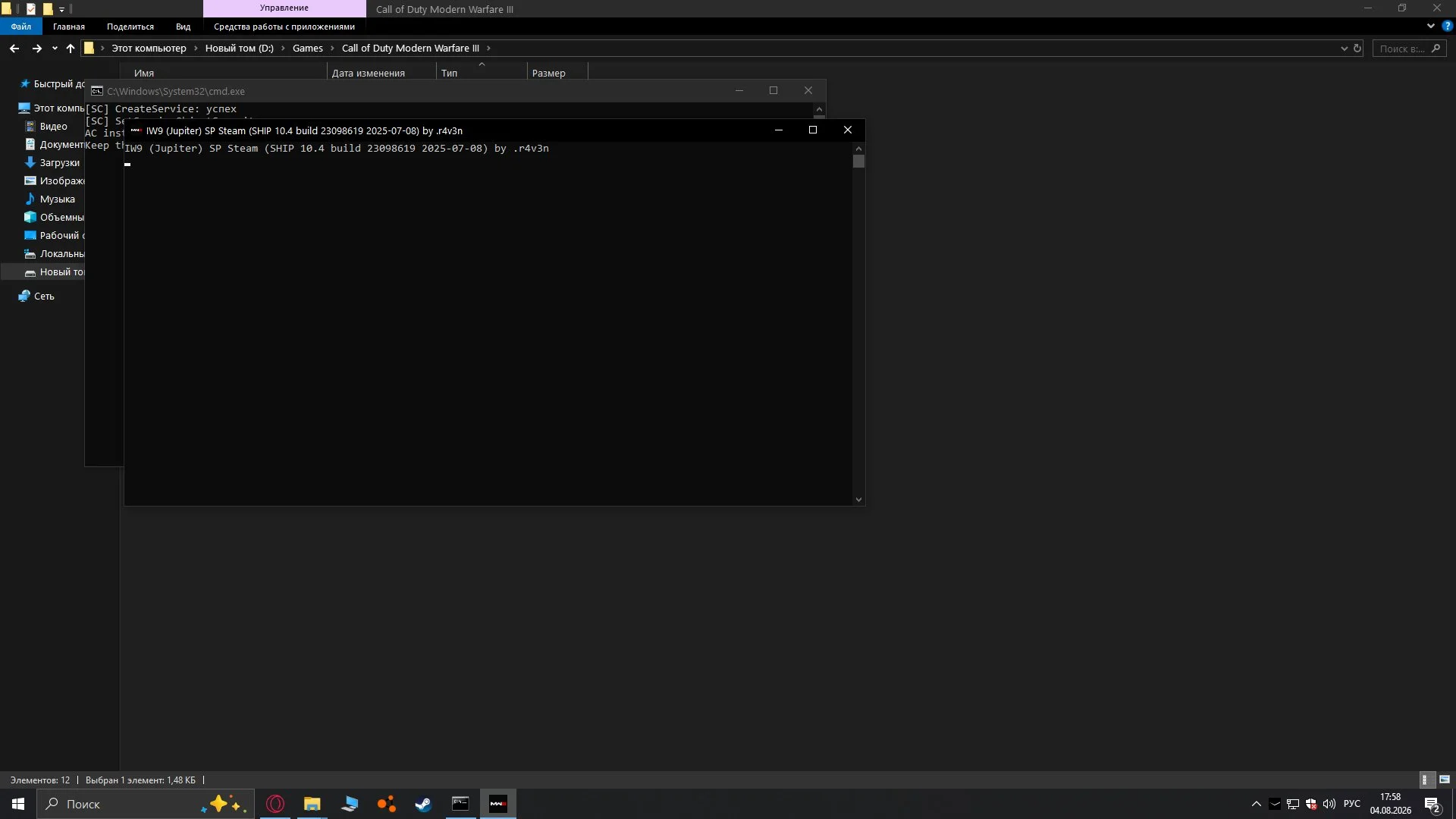1456x819 pixels.
Task: Click Games in the address breadcrumb
Action: click(x=308, y=48)
